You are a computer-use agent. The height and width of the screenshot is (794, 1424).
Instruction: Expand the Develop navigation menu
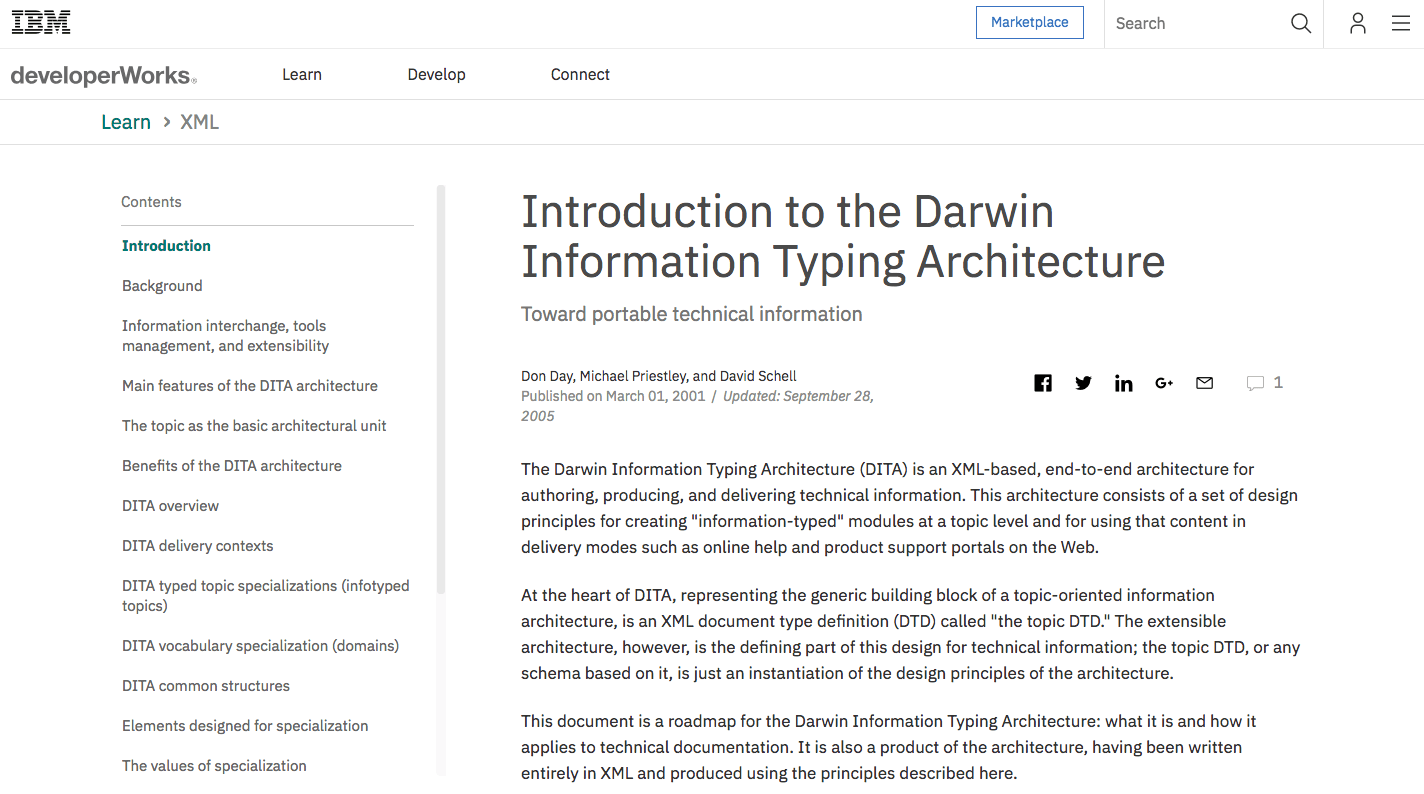pos(436,74)
